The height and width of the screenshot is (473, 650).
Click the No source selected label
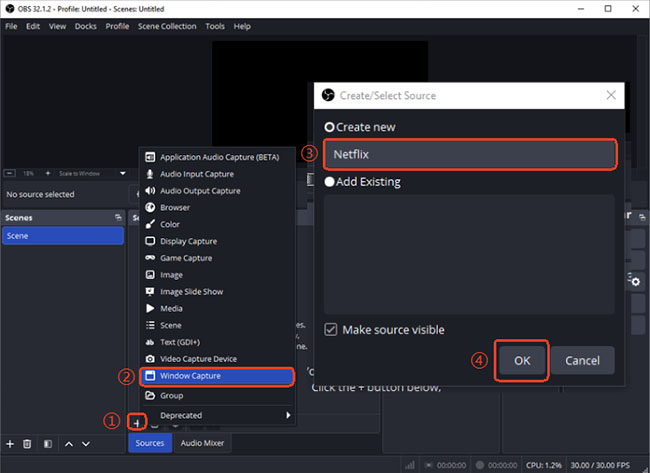pos(40,194)
